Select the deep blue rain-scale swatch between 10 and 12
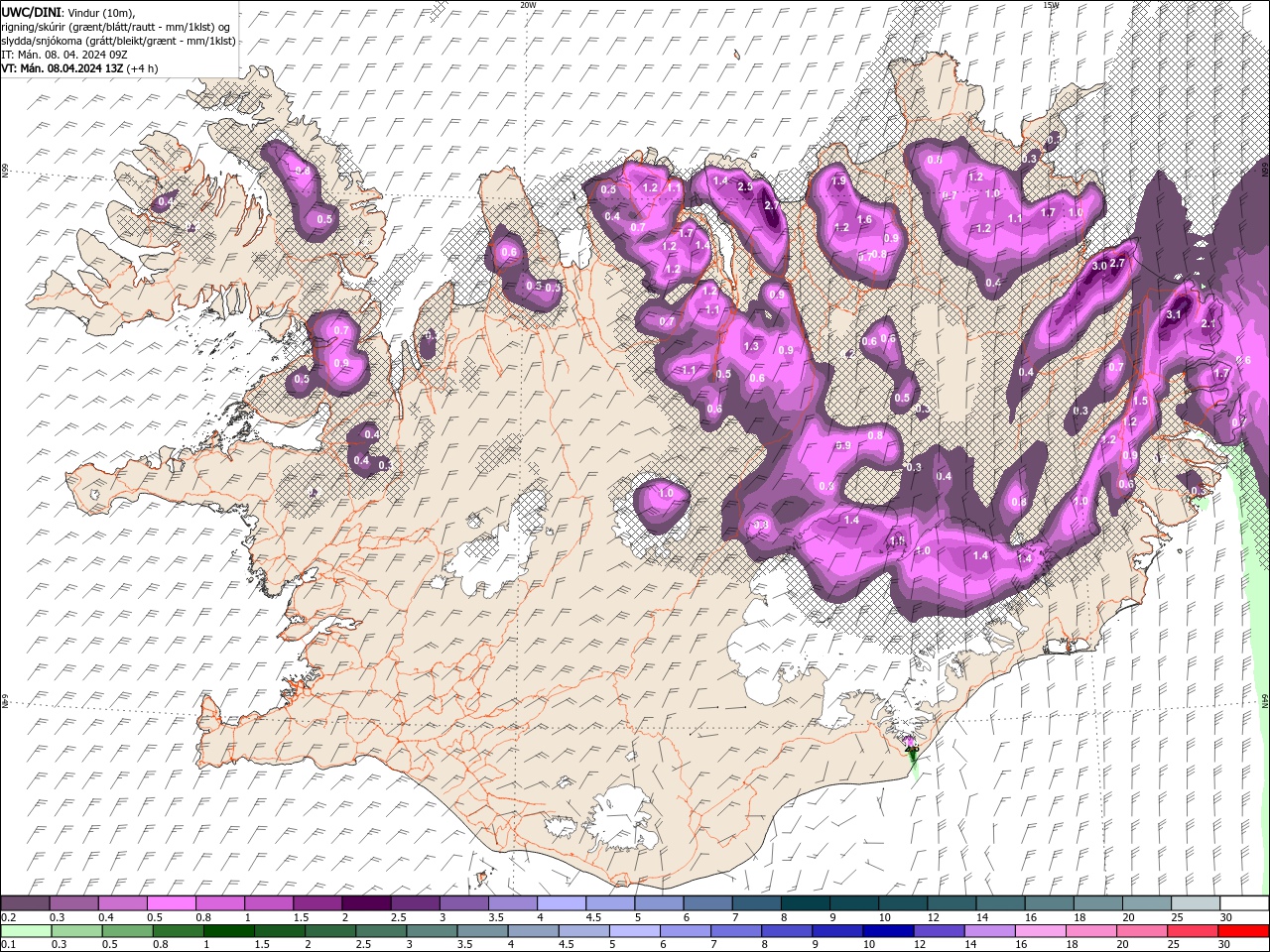1270x952 pixels. 887,931
